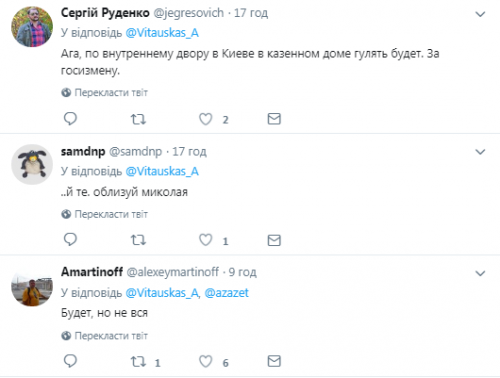Like the samdnp tweet

[206, 240]
